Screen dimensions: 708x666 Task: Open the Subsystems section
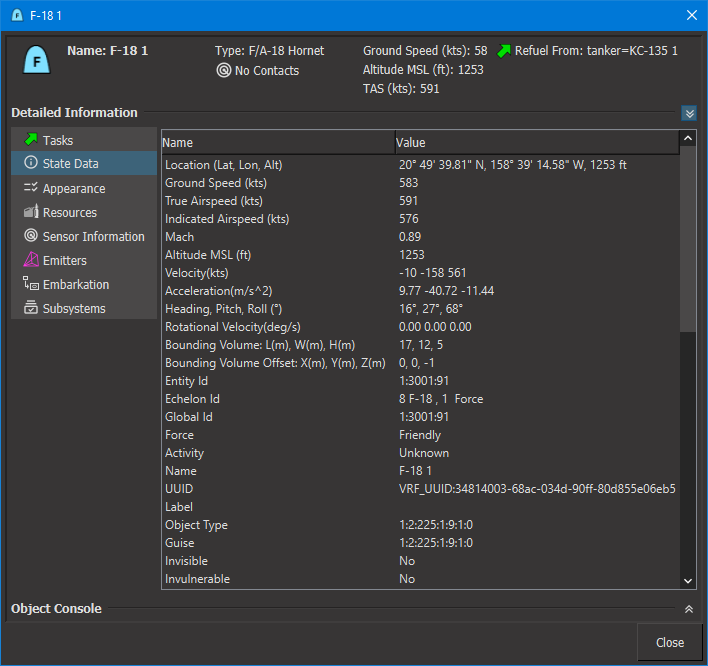point(84,307)
